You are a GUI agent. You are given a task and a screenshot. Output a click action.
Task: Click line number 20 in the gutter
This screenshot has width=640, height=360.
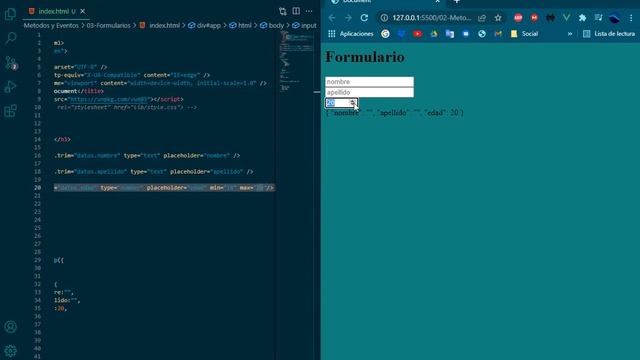[38, 188]
